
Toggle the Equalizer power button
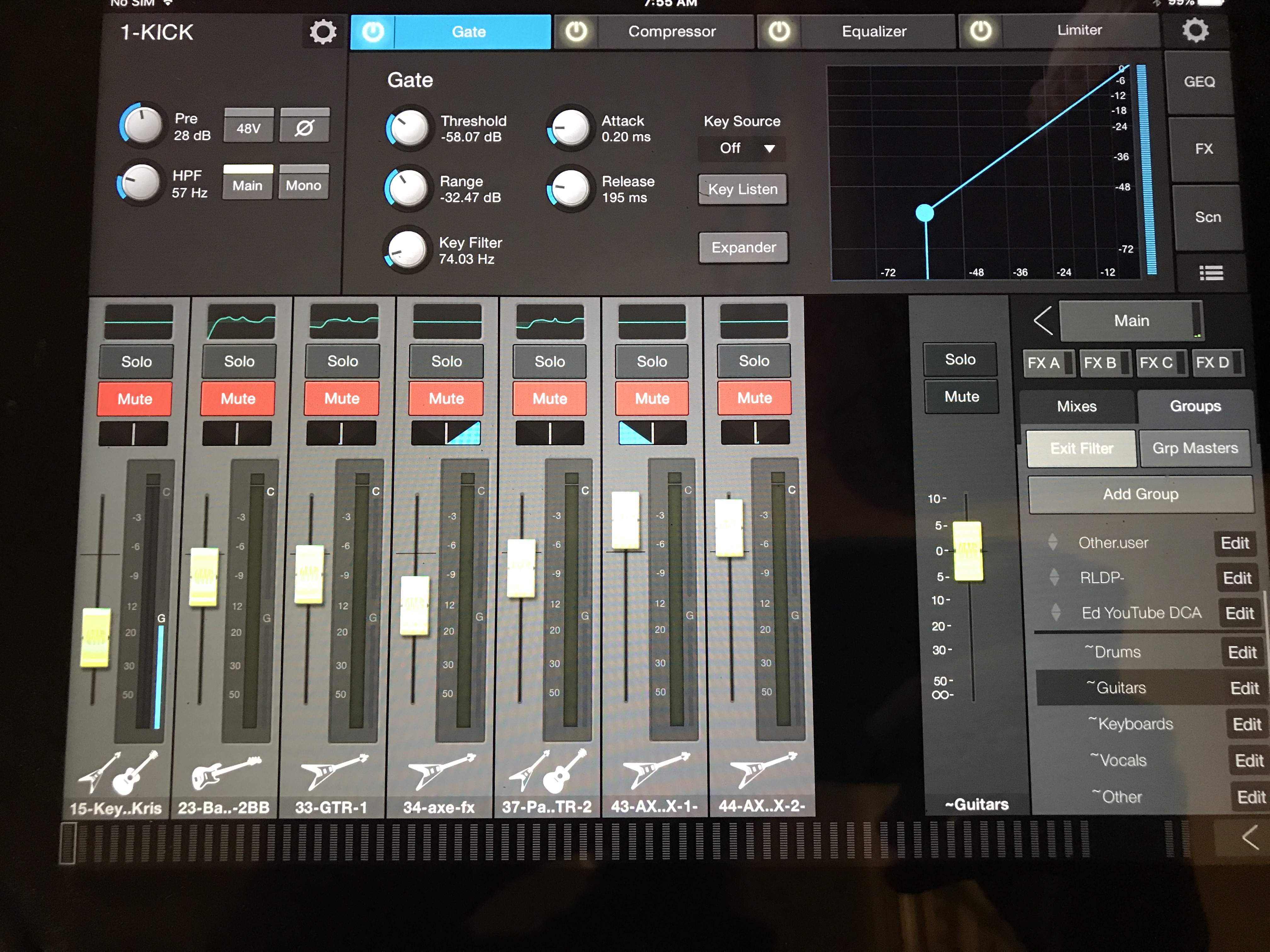tap(779, 31)
